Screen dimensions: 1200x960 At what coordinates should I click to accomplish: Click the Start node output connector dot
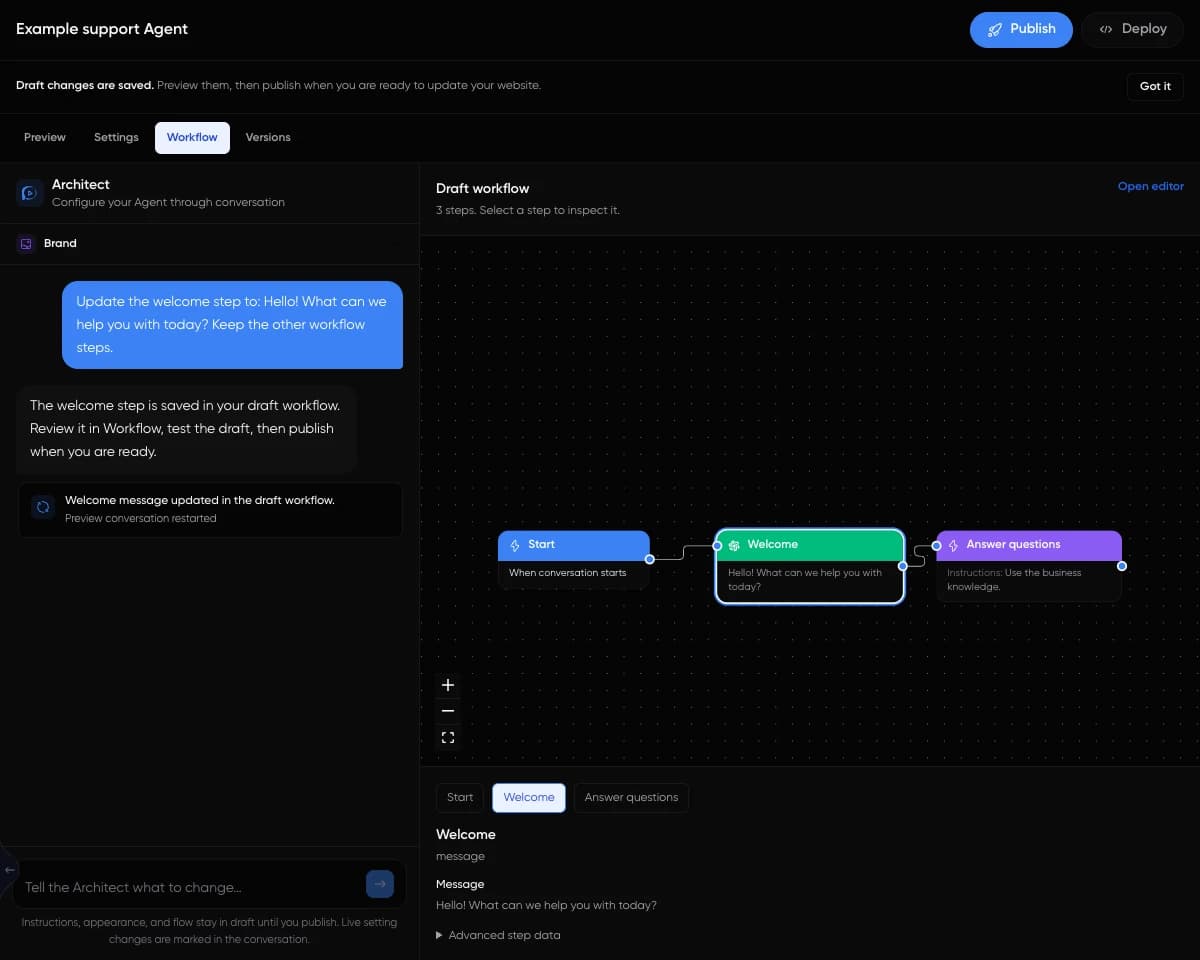pos(650,559)
